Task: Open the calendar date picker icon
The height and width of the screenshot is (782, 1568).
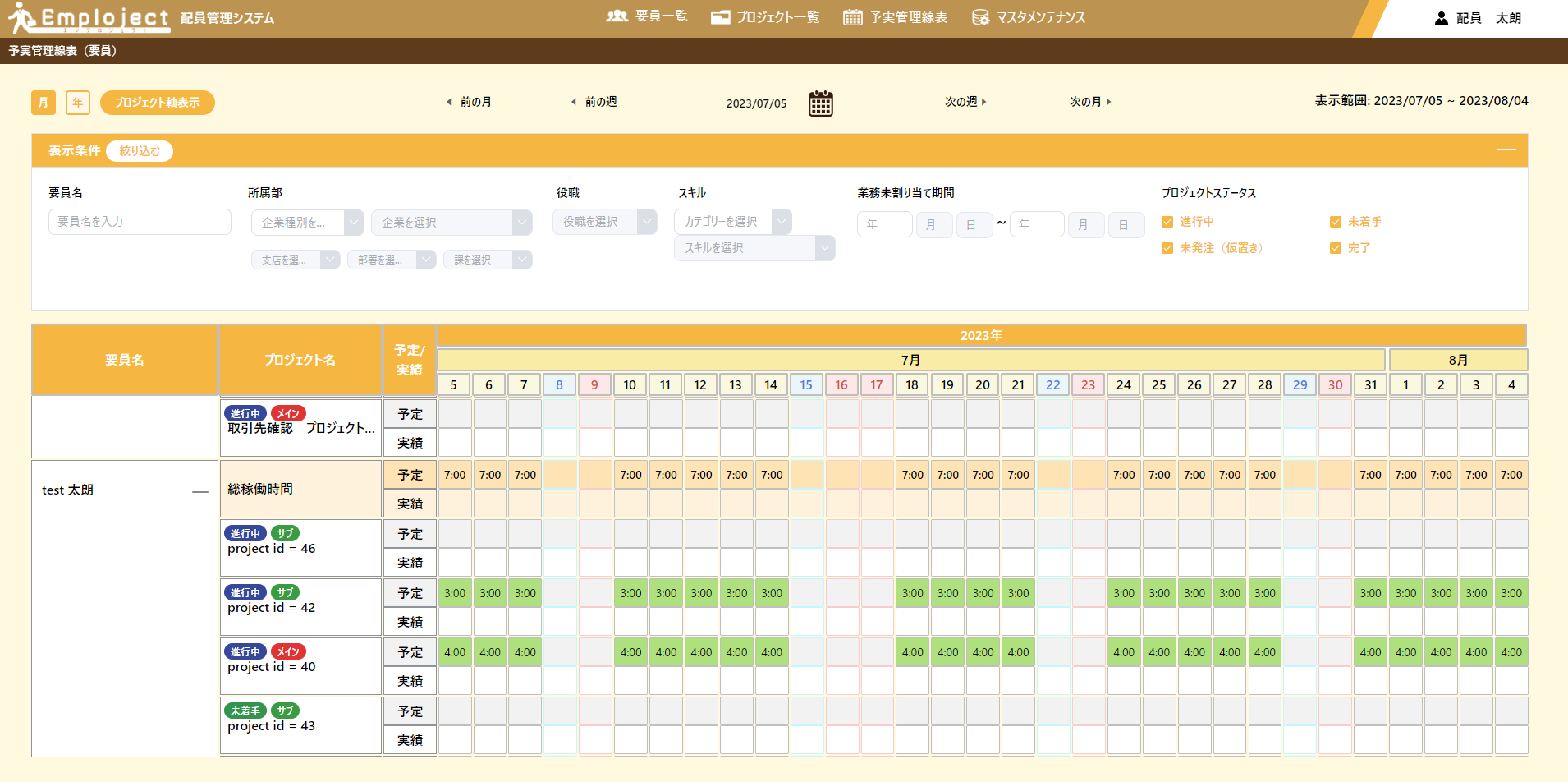Action: 820,103
